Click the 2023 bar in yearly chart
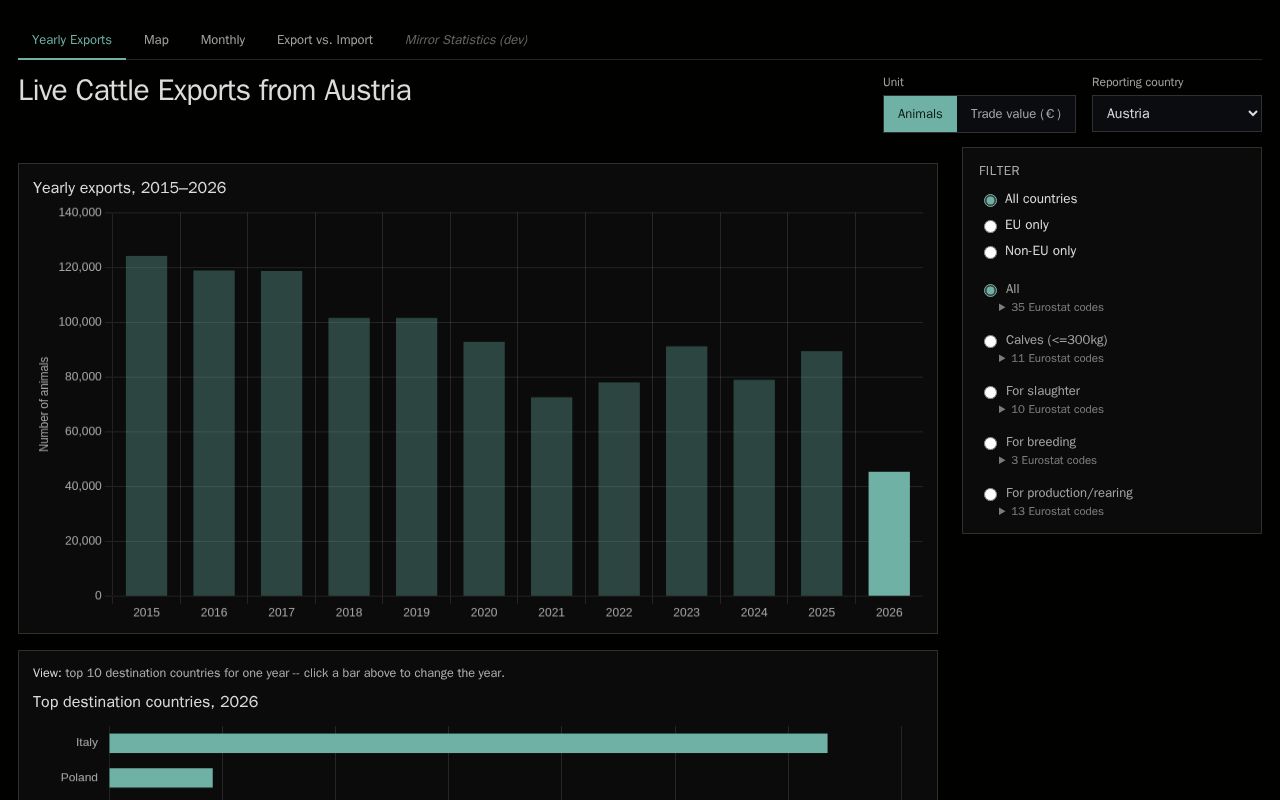 [686, 471]
